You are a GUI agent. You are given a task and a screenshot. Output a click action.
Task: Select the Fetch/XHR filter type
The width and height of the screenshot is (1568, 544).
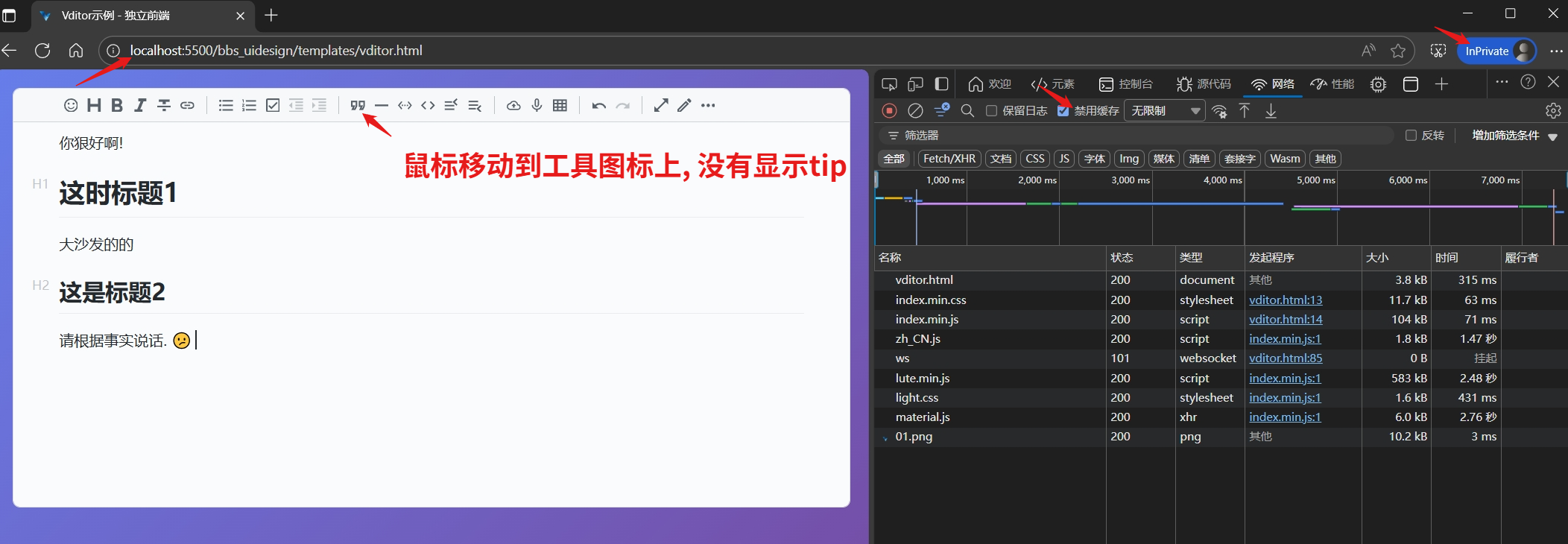point(949,159)
